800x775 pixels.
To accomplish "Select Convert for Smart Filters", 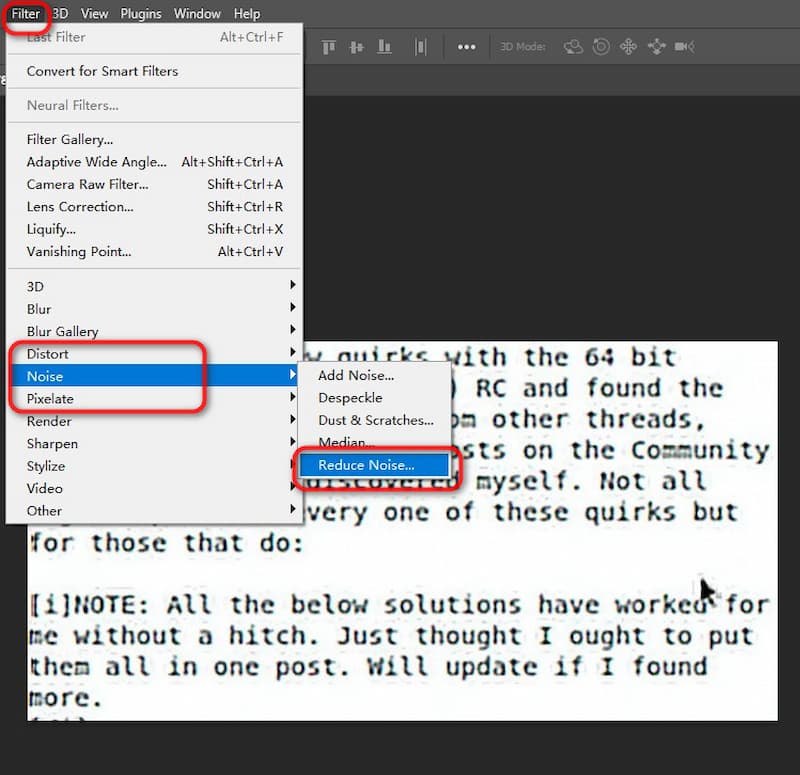I will tap(102, 71).
